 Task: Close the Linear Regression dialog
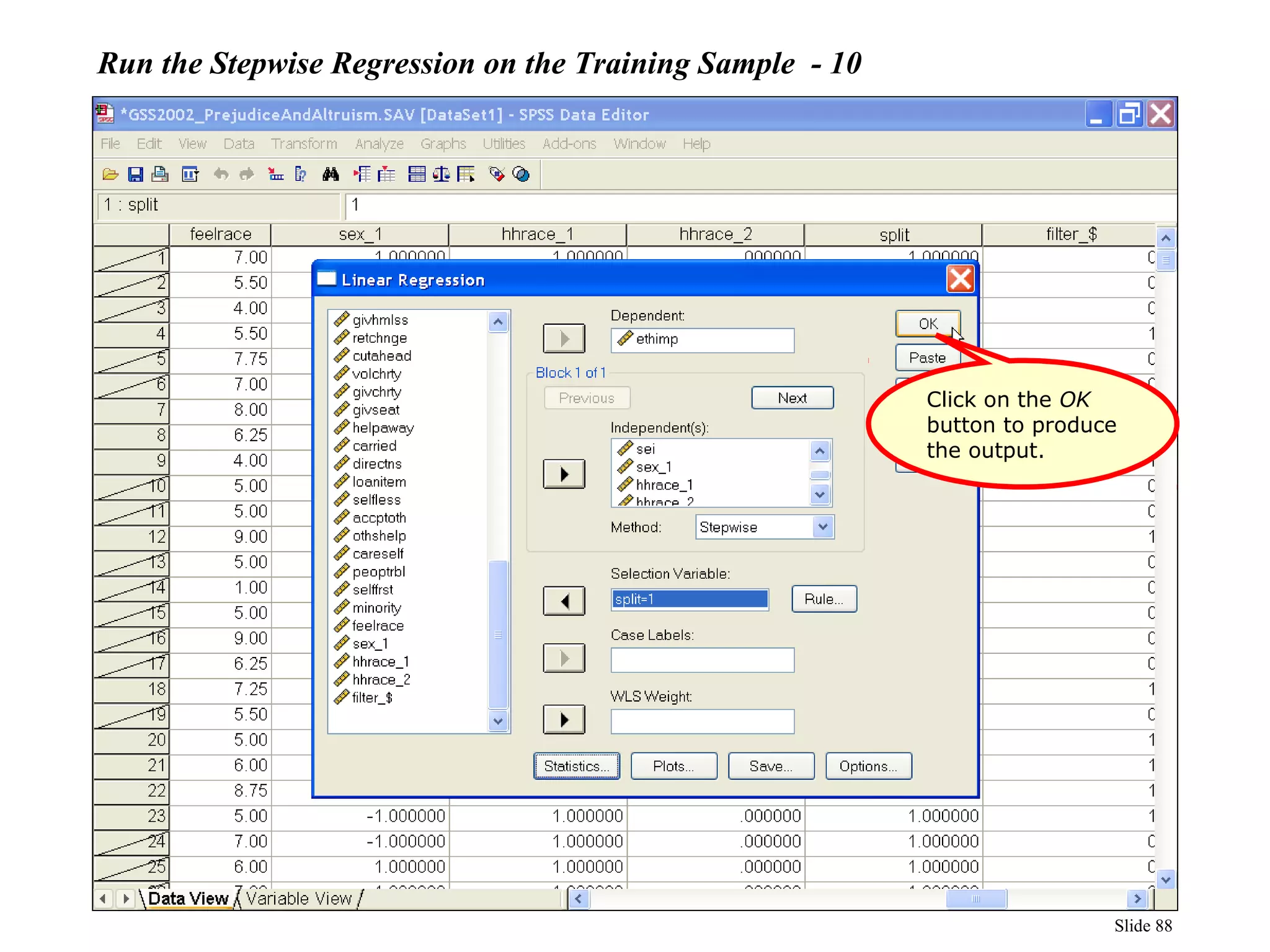tap(961, 279)
